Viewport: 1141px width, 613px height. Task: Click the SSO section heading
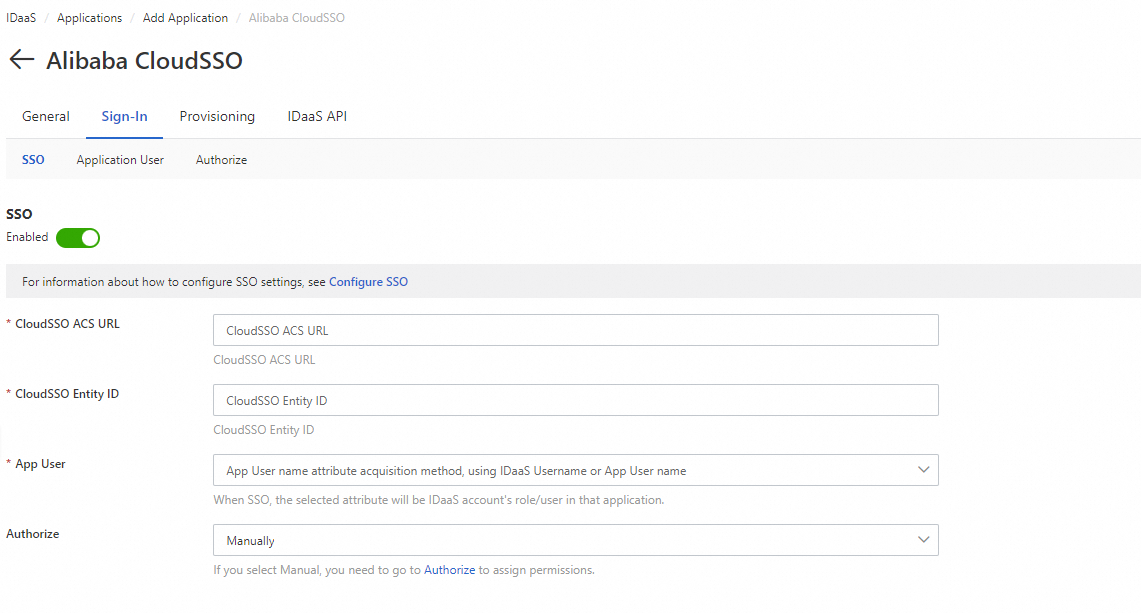click(19, 214)
